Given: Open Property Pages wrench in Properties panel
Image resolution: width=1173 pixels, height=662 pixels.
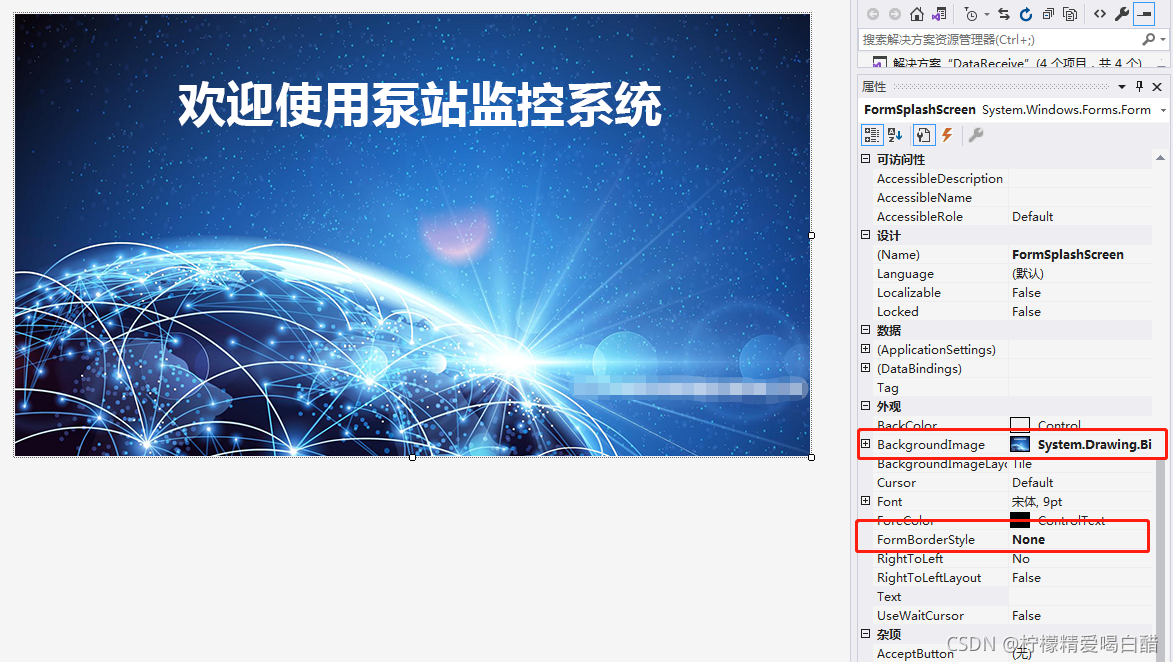Looking at the screenshot, I should click(x=976, y=135).
